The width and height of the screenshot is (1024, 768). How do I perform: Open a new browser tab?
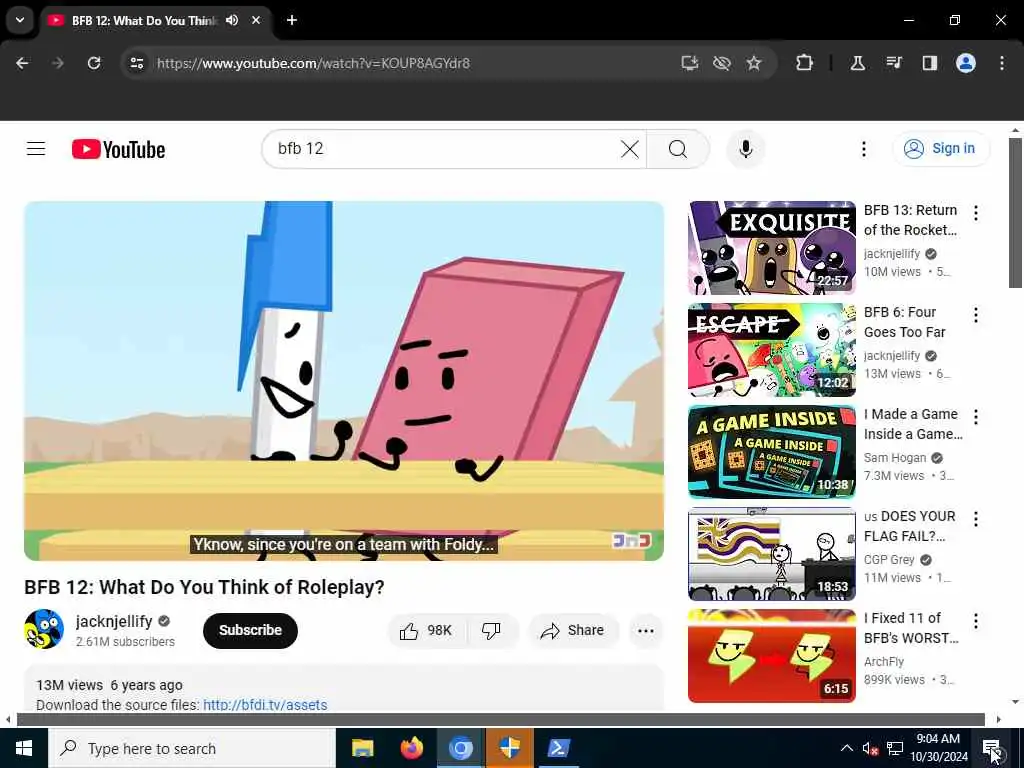(292, 20)
